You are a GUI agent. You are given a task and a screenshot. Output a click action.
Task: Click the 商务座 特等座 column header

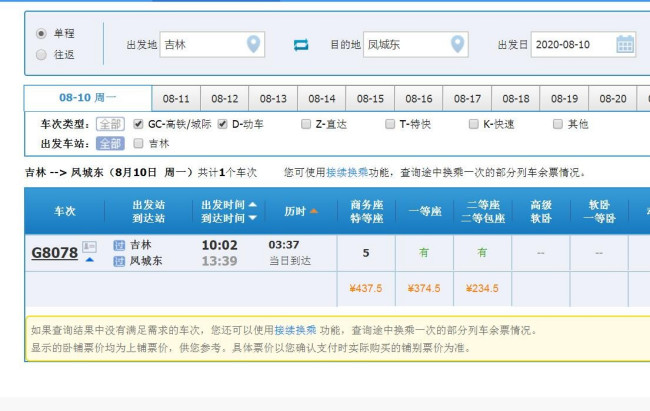tap(366, 211)
